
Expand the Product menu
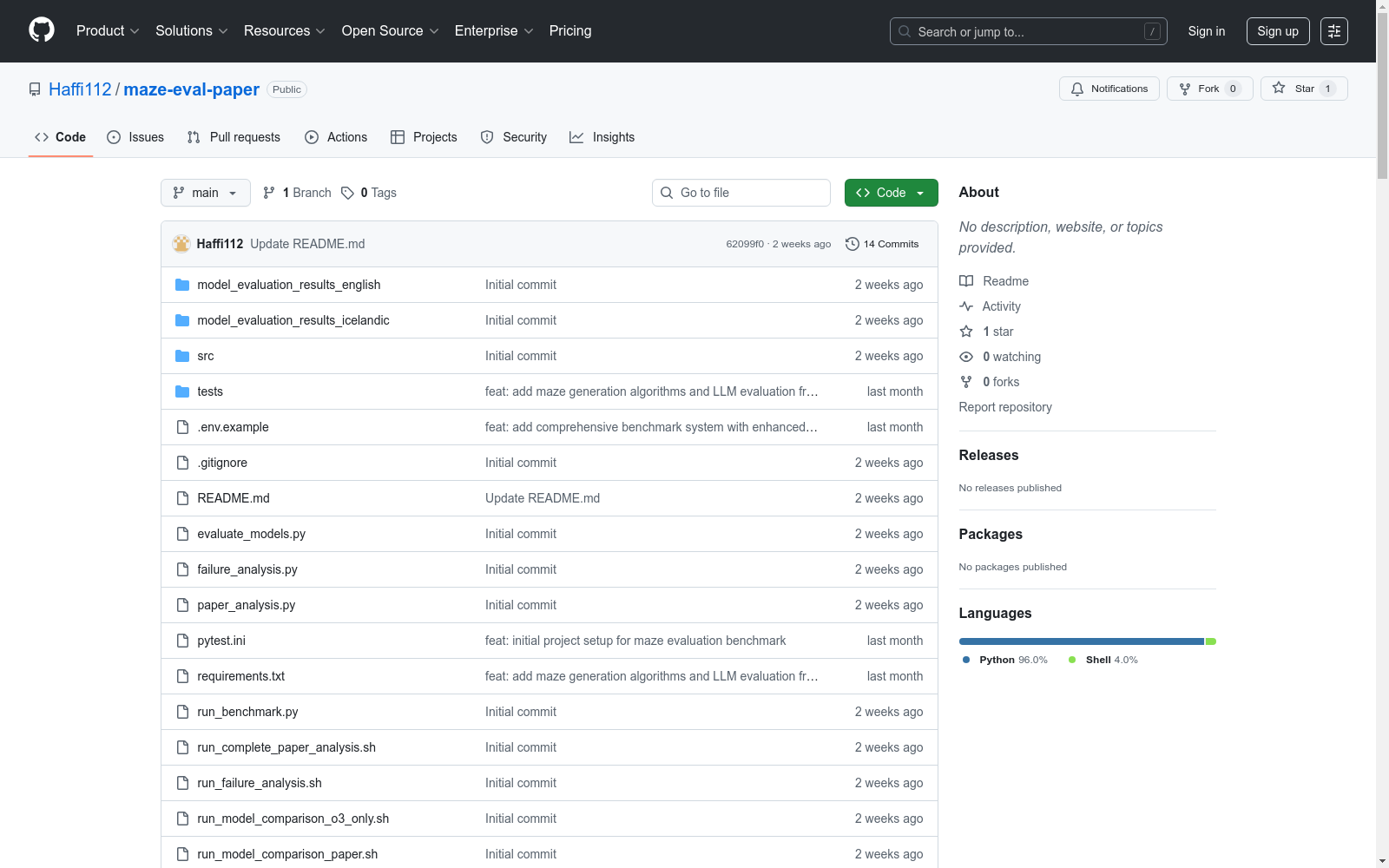pos(108,31)
